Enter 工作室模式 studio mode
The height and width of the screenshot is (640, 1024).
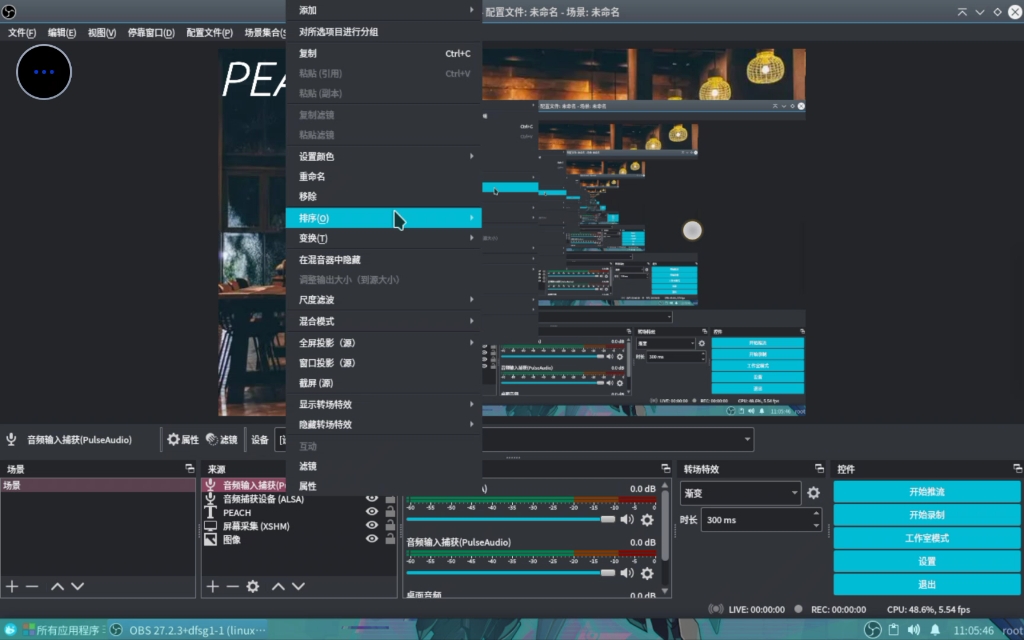925,538
